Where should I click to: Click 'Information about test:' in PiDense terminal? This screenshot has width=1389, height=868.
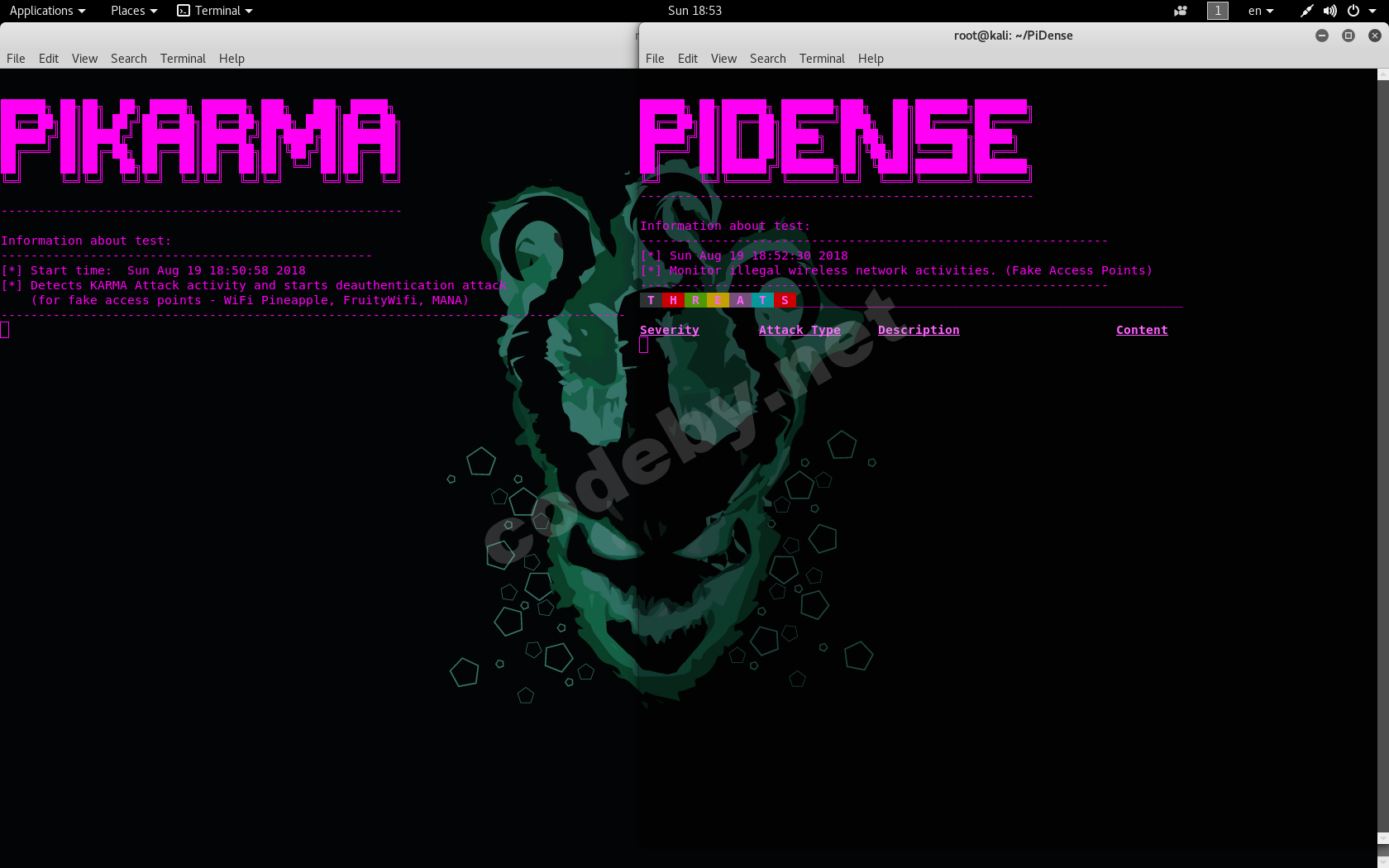coord(725,226)
